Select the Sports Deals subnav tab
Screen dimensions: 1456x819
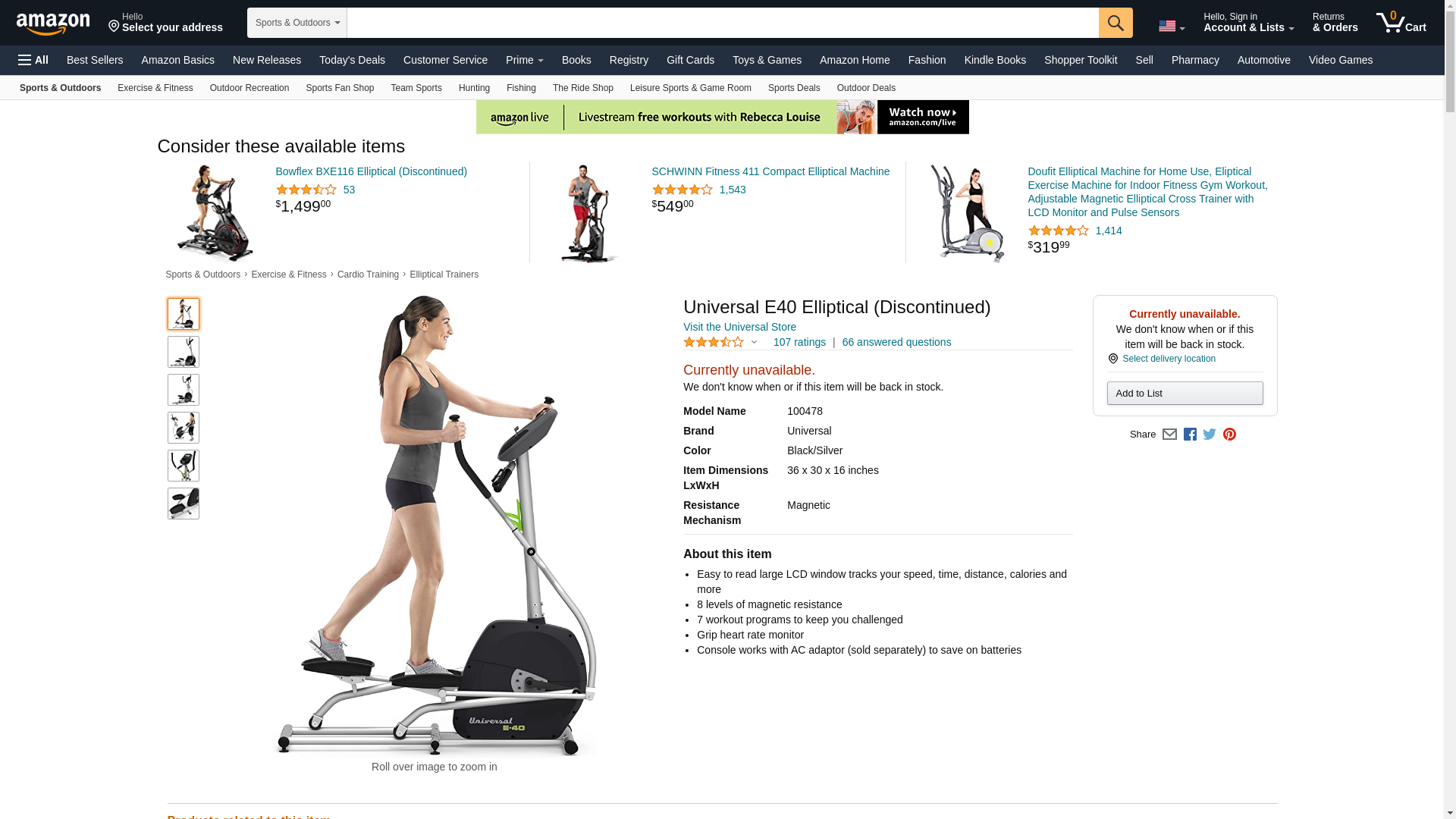coord(794,88)
